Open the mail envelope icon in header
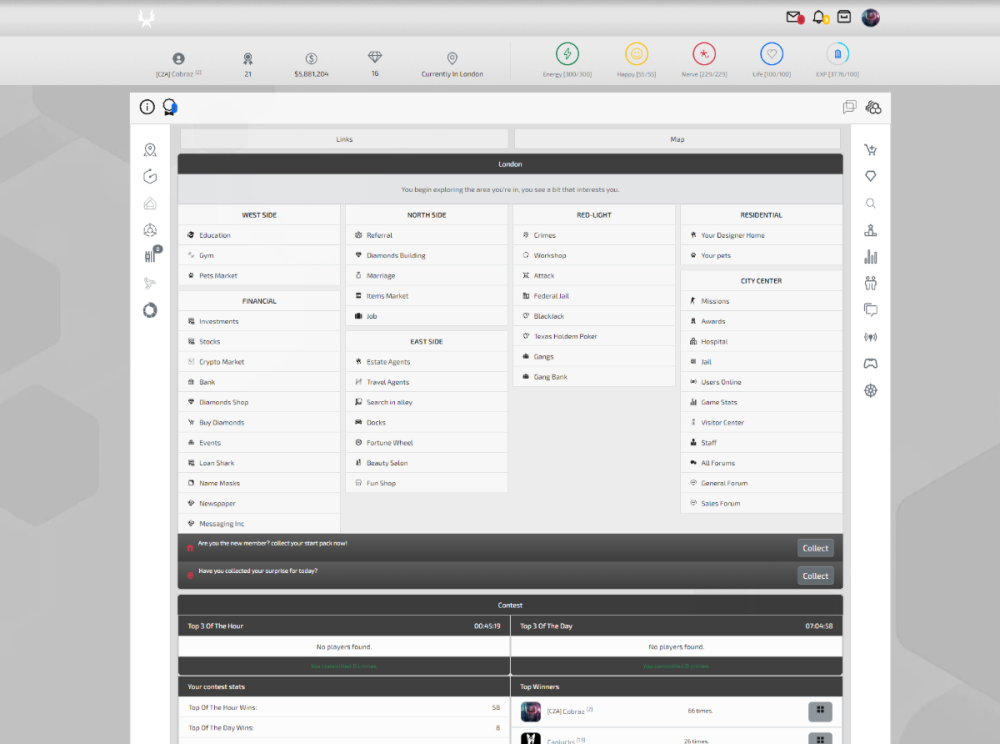The image size is (1000, 744). pyautogui.click(x=794, y=17)
